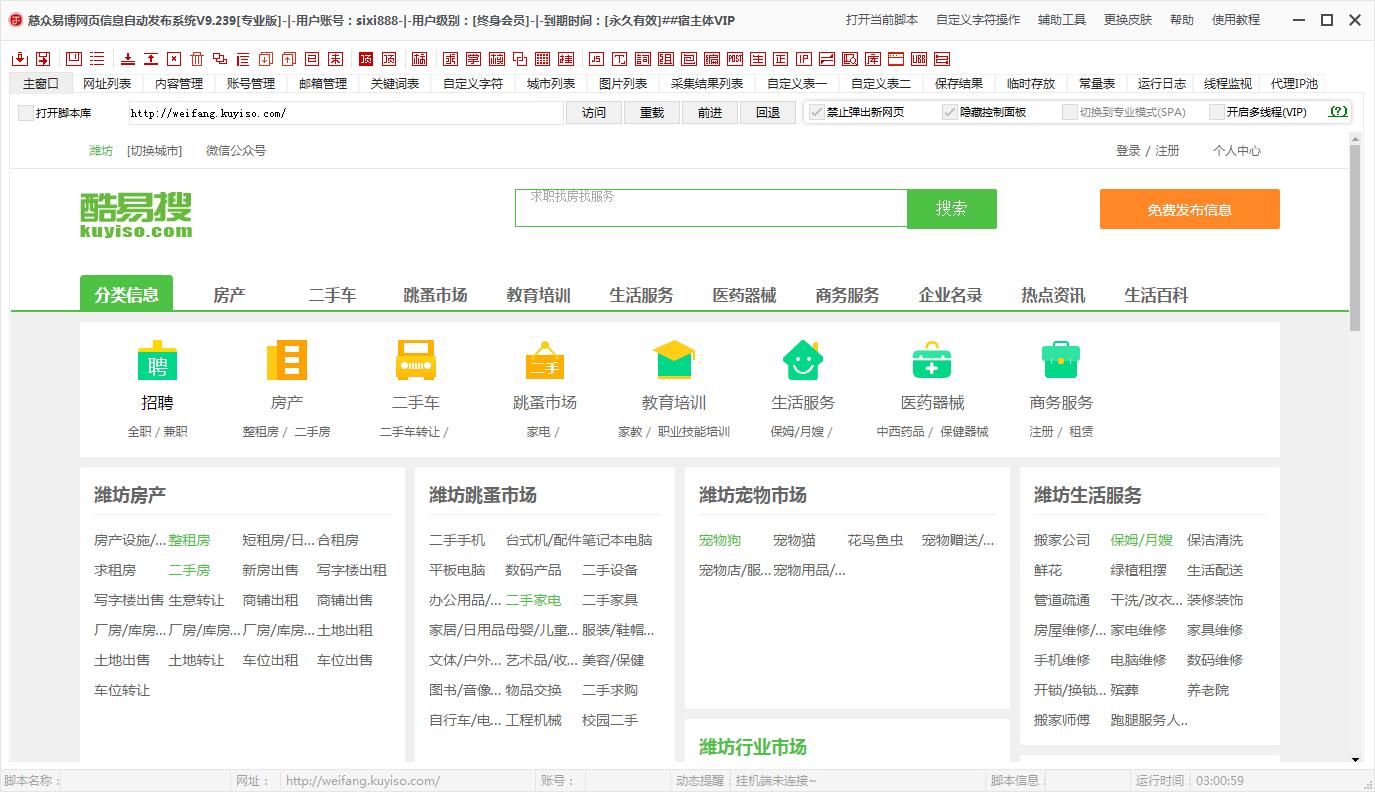
Task: Click the 求 toolbar icon
Action: 450,59
